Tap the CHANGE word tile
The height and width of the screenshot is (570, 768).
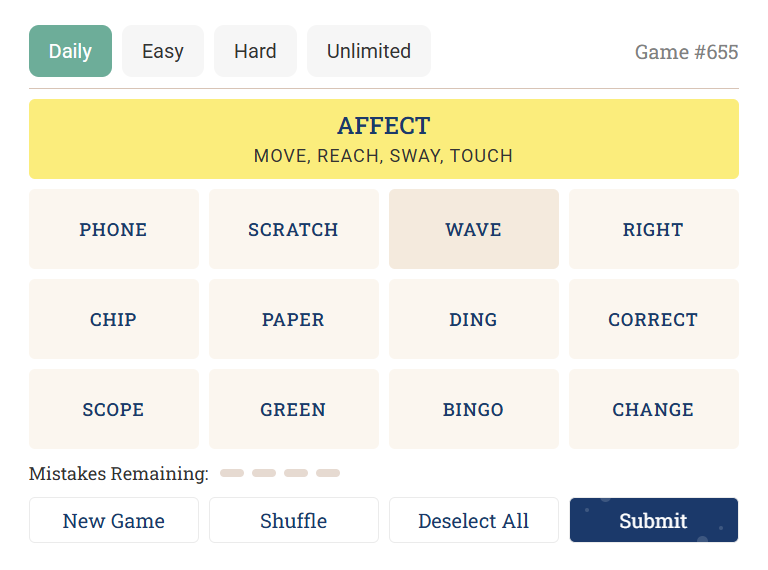pos(654,409)
